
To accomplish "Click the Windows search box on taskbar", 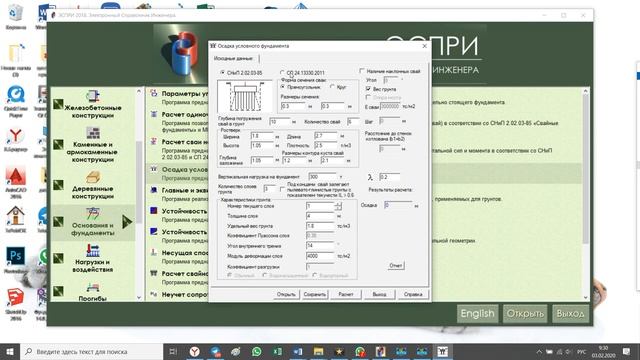I will pyautogui.click(x=91, y=351).
